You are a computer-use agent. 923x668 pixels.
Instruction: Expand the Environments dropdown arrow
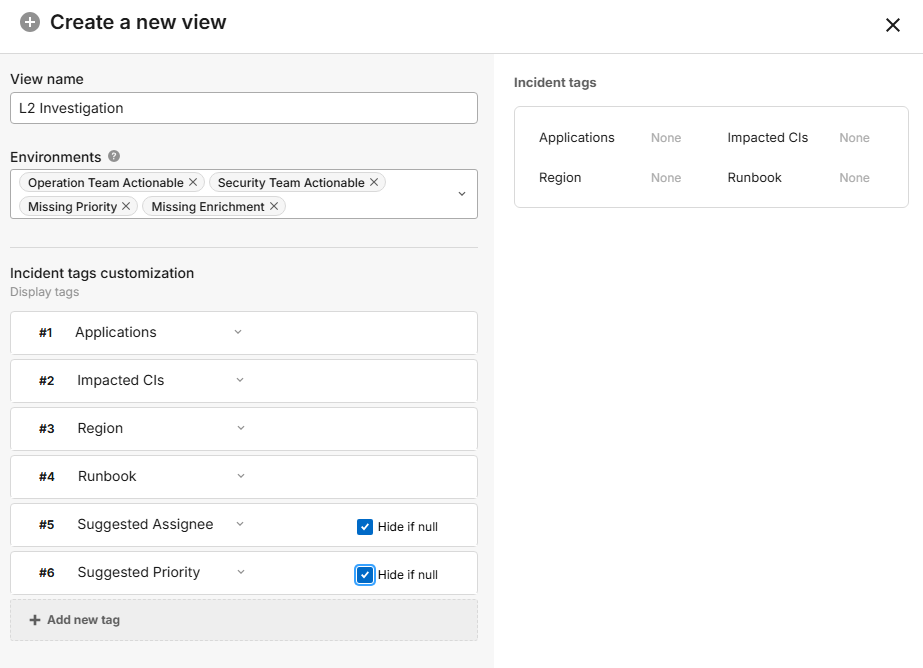pyautogui.click(x=462, y=194)
